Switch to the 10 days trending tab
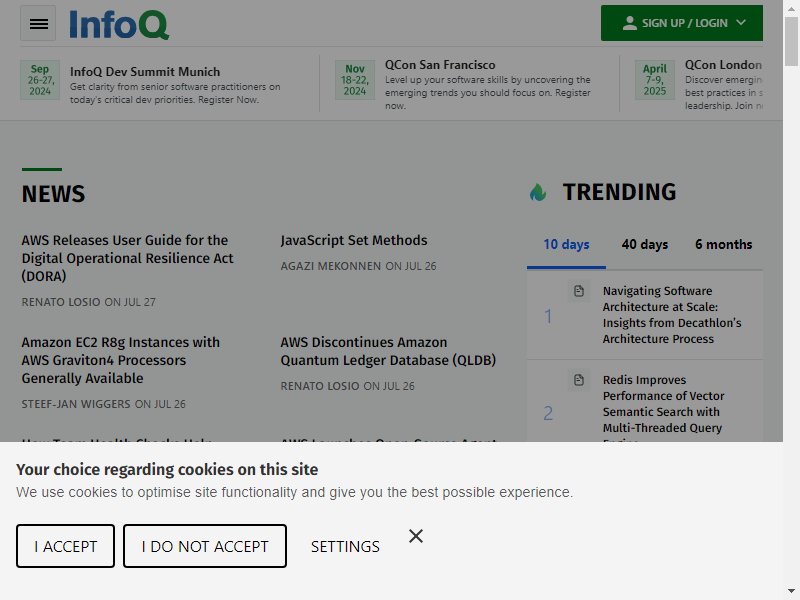Viewport: 800px width, 600px height. coord(566,244)
